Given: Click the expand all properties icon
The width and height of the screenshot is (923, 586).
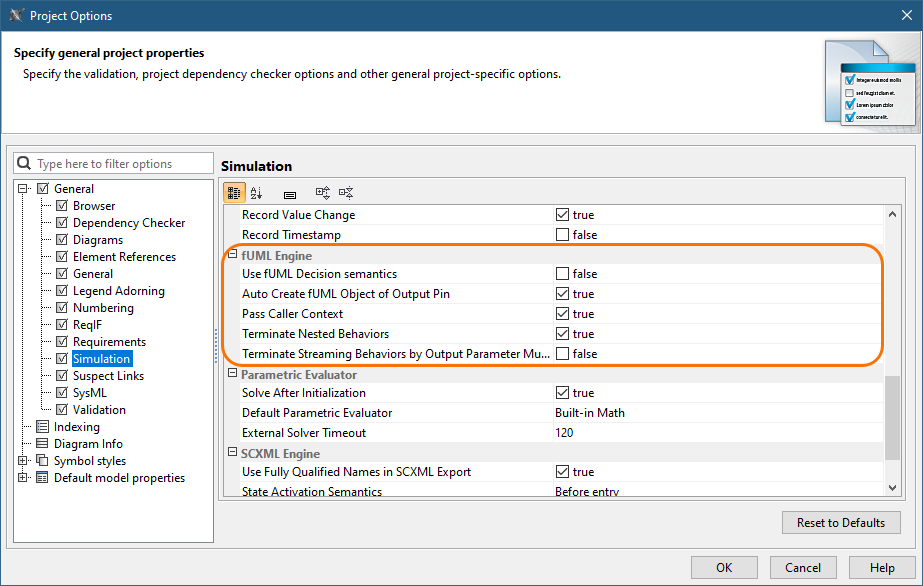Looking at the screenshot, I should click(x=323, y=193).
